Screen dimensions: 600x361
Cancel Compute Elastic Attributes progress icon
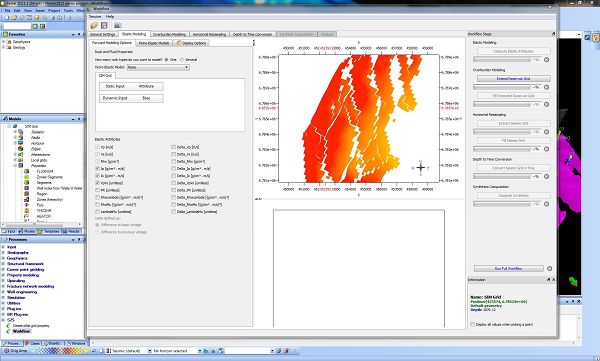point(546,60)
